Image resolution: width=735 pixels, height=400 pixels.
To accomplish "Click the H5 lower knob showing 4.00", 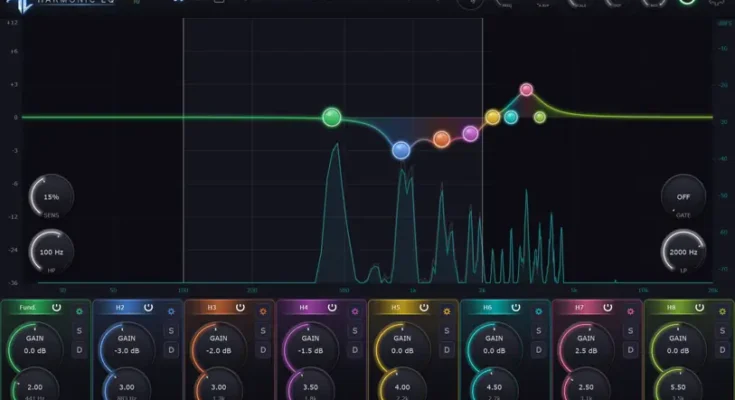I will [403, 386].
